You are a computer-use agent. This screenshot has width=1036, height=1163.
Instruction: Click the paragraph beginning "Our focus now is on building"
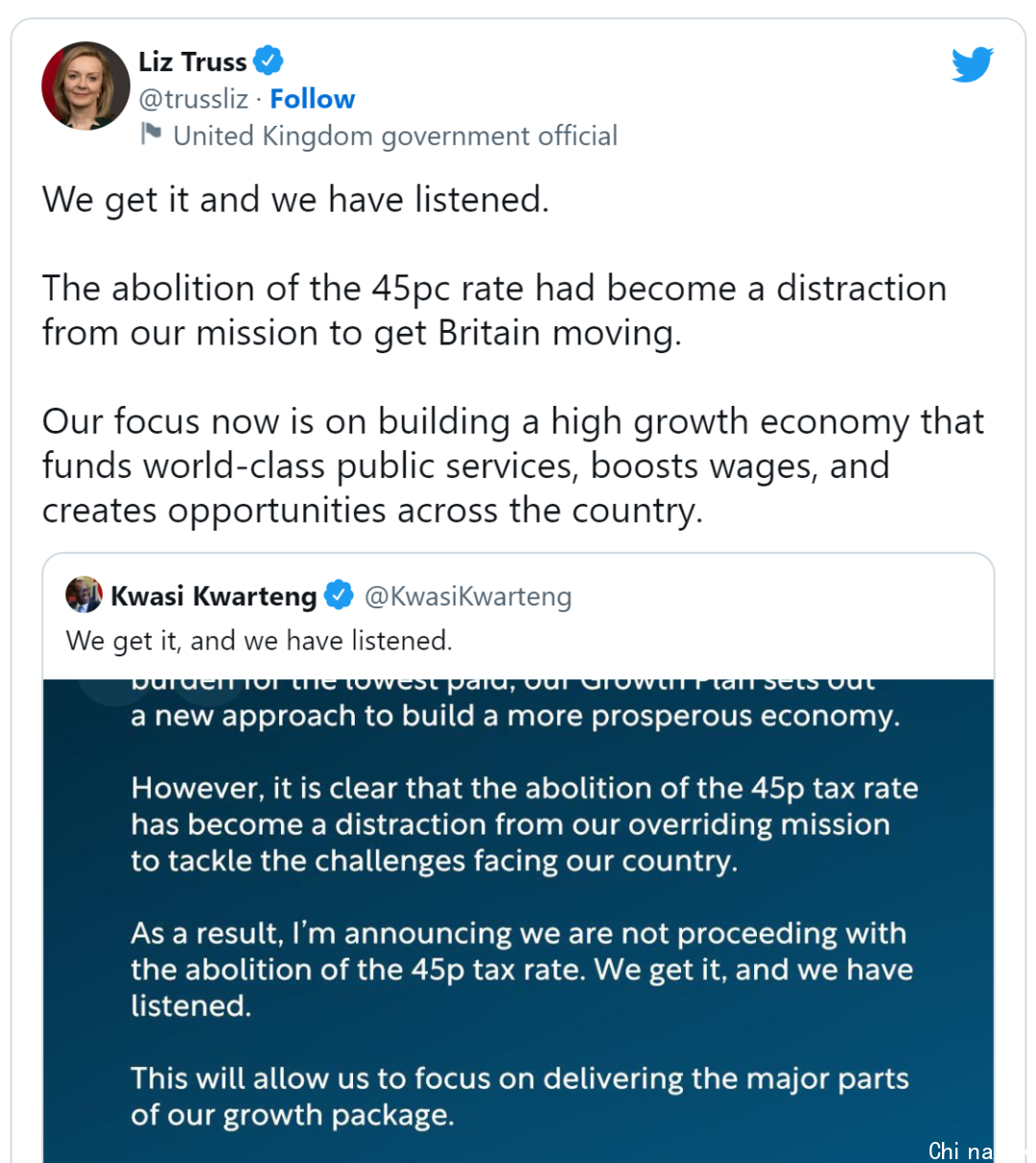click(513, 466)
